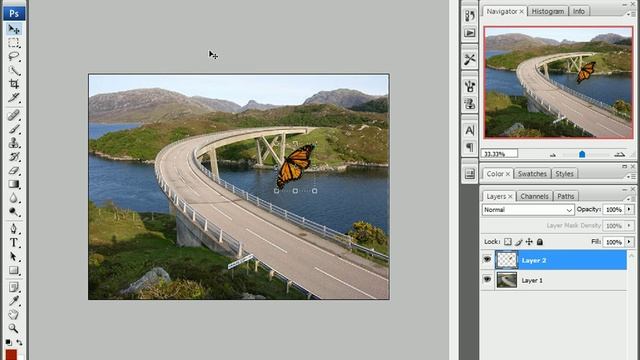Select the Zoom tool
Screen dimensions: 640x360
point(14,329)
